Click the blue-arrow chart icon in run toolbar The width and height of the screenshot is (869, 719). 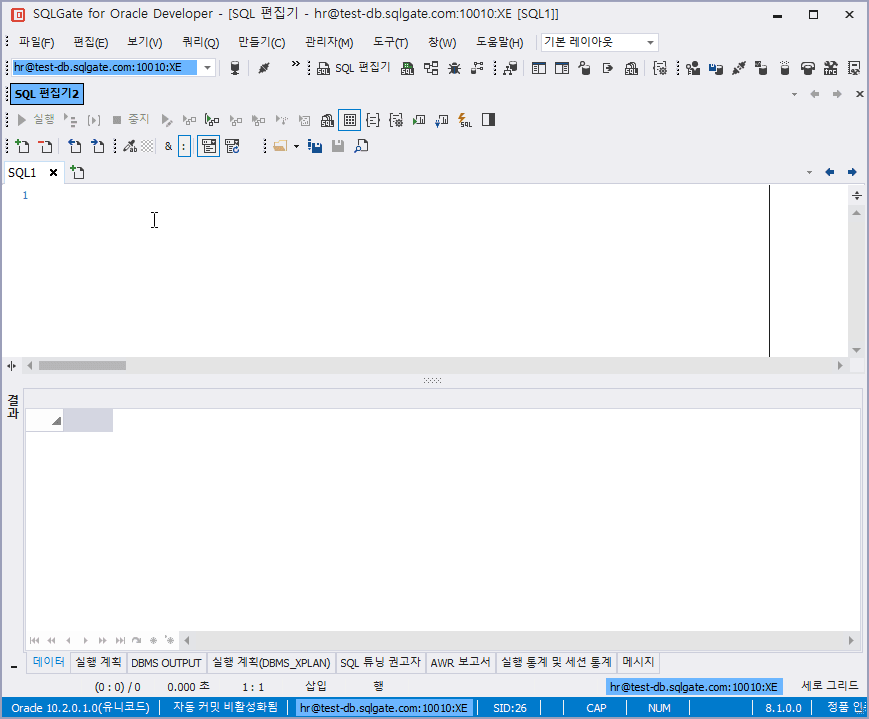[442, 120]
